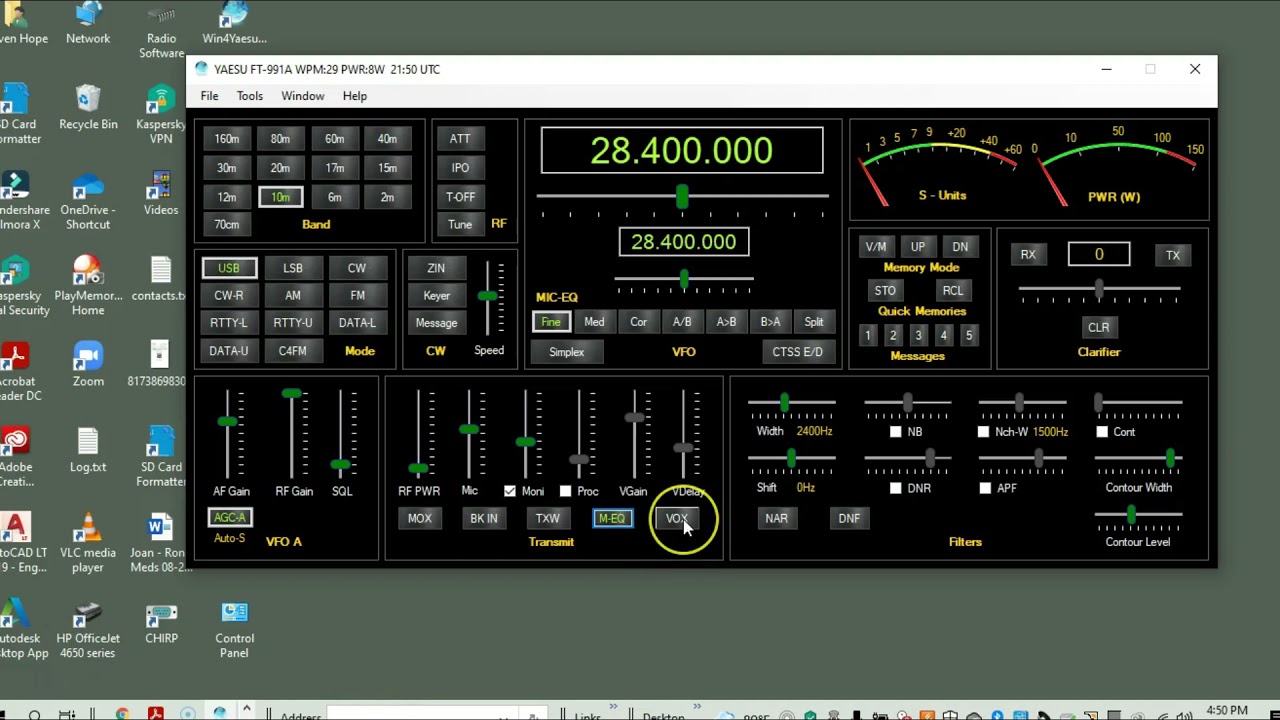Open the File menu
The image size is (1280, 720).
pos(209,96)
